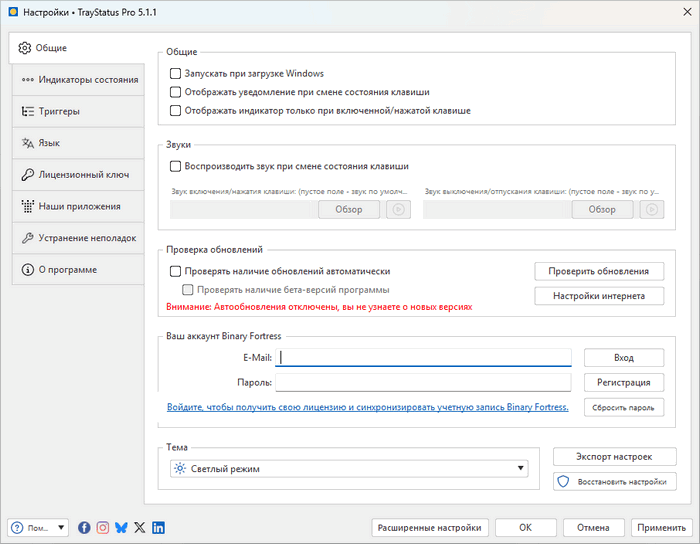
Task: Open the help button dropdown arrow
Action: point(61,527)
